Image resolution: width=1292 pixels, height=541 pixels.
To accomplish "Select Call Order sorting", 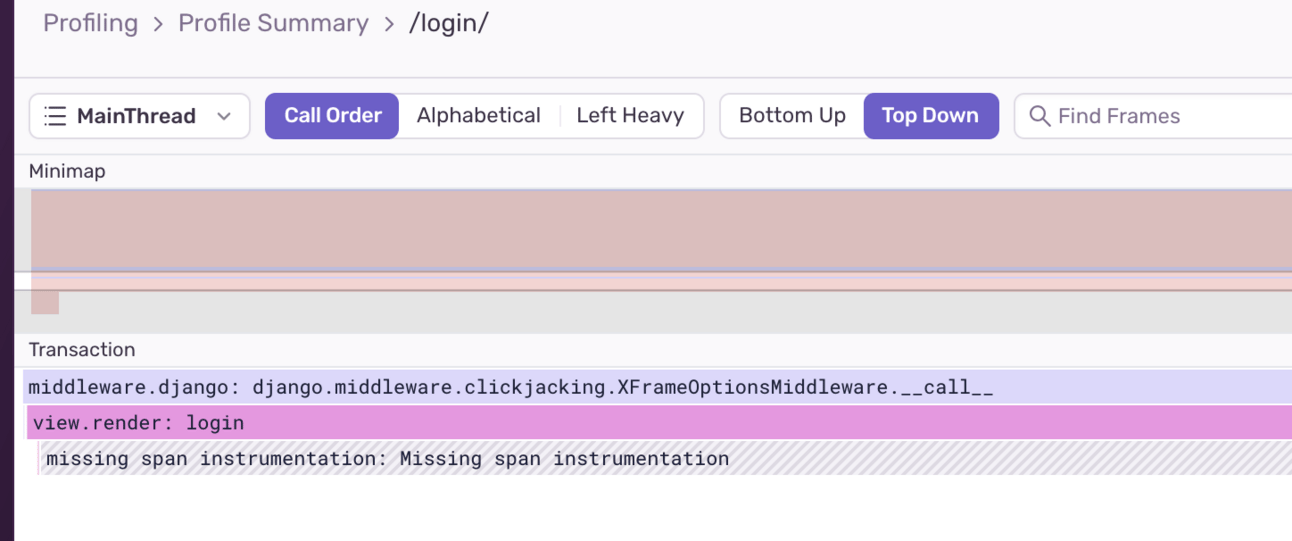I will point(332,116).
